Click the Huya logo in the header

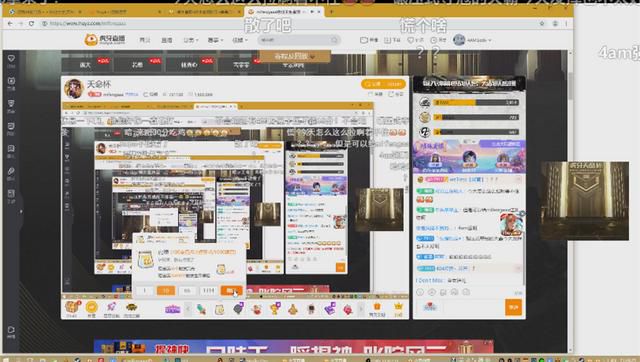pos(104,40)
